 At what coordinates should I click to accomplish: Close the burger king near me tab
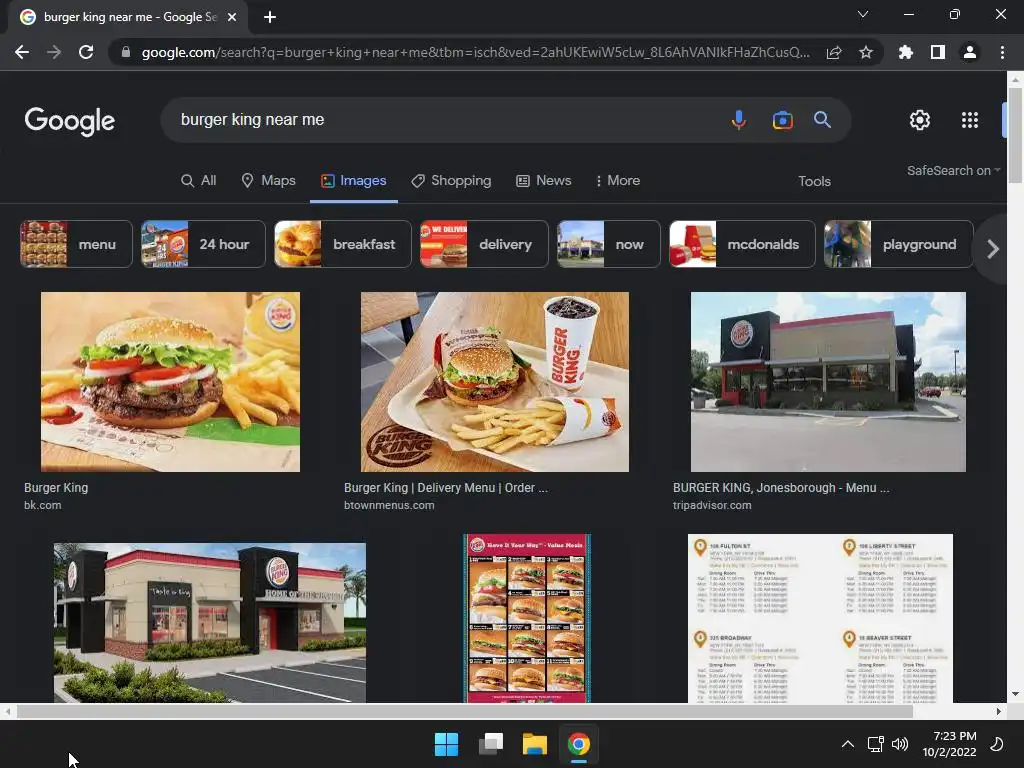[x=232, y=17]
